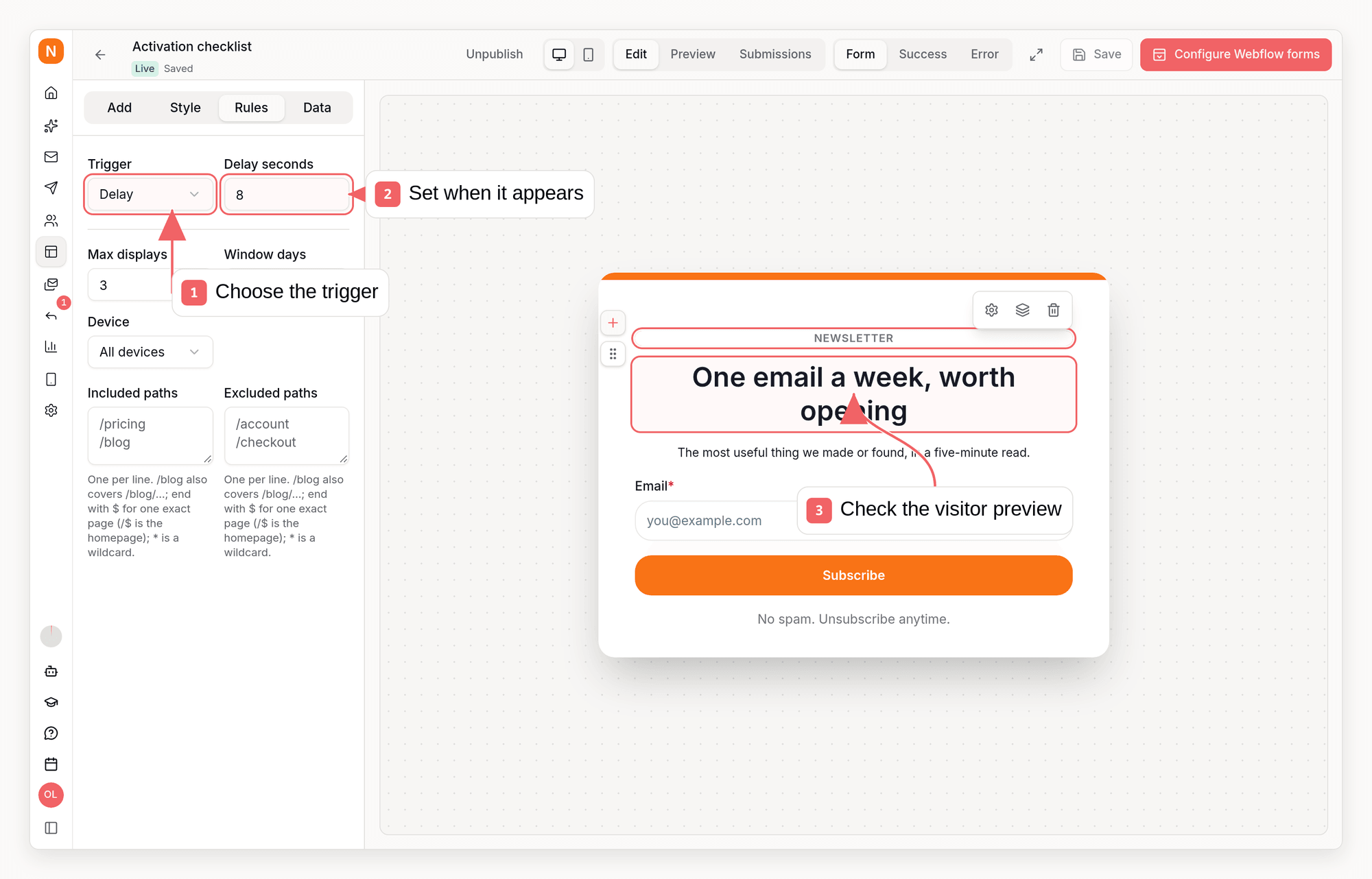The height and width of the screenshot is (879, 1372).
Task: Click the orange Subscribe button
Action: coord(853,575)
